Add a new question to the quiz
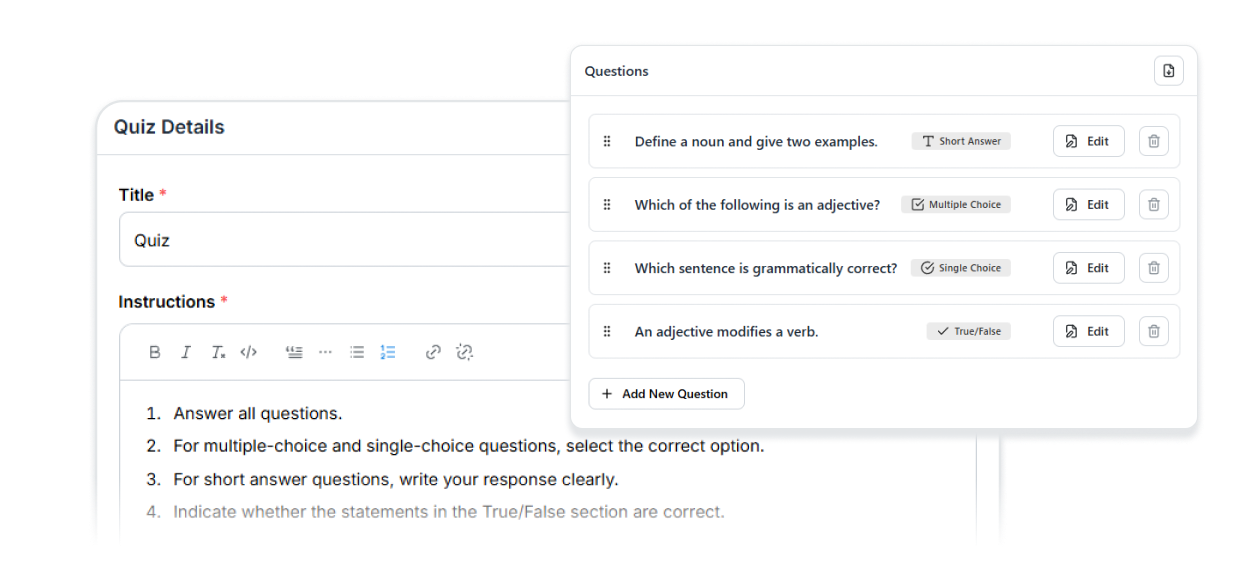 pyautogui.click(x=666, y=394)
